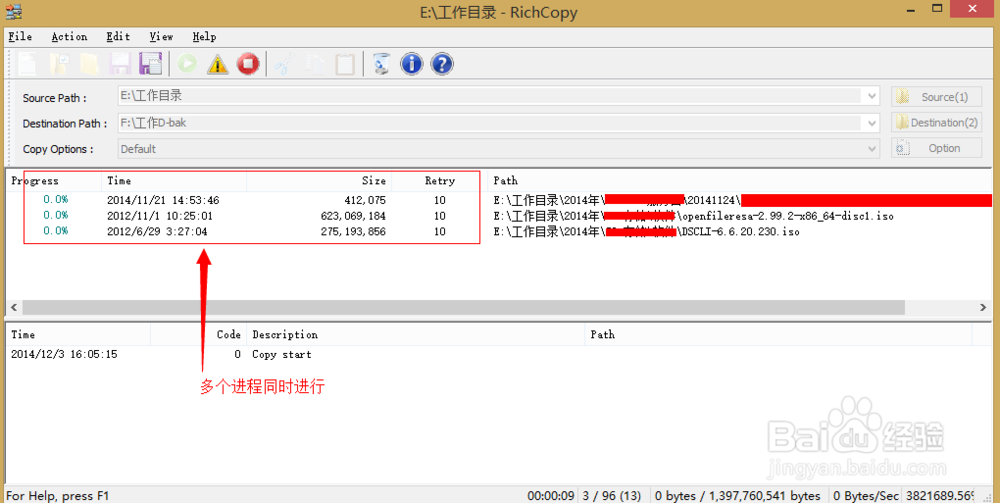Click the log pane Time column header
The image size is (1000, 503).
[x=78, y=335]
